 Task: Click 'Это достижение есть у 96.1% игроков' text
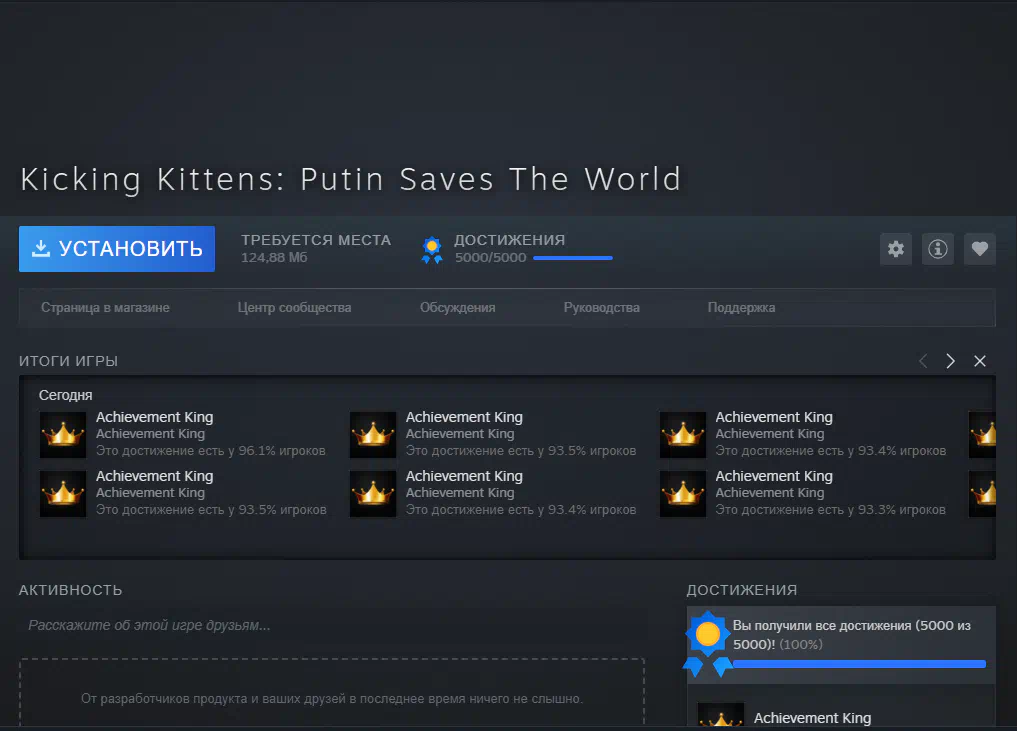[x=211, y=451]
